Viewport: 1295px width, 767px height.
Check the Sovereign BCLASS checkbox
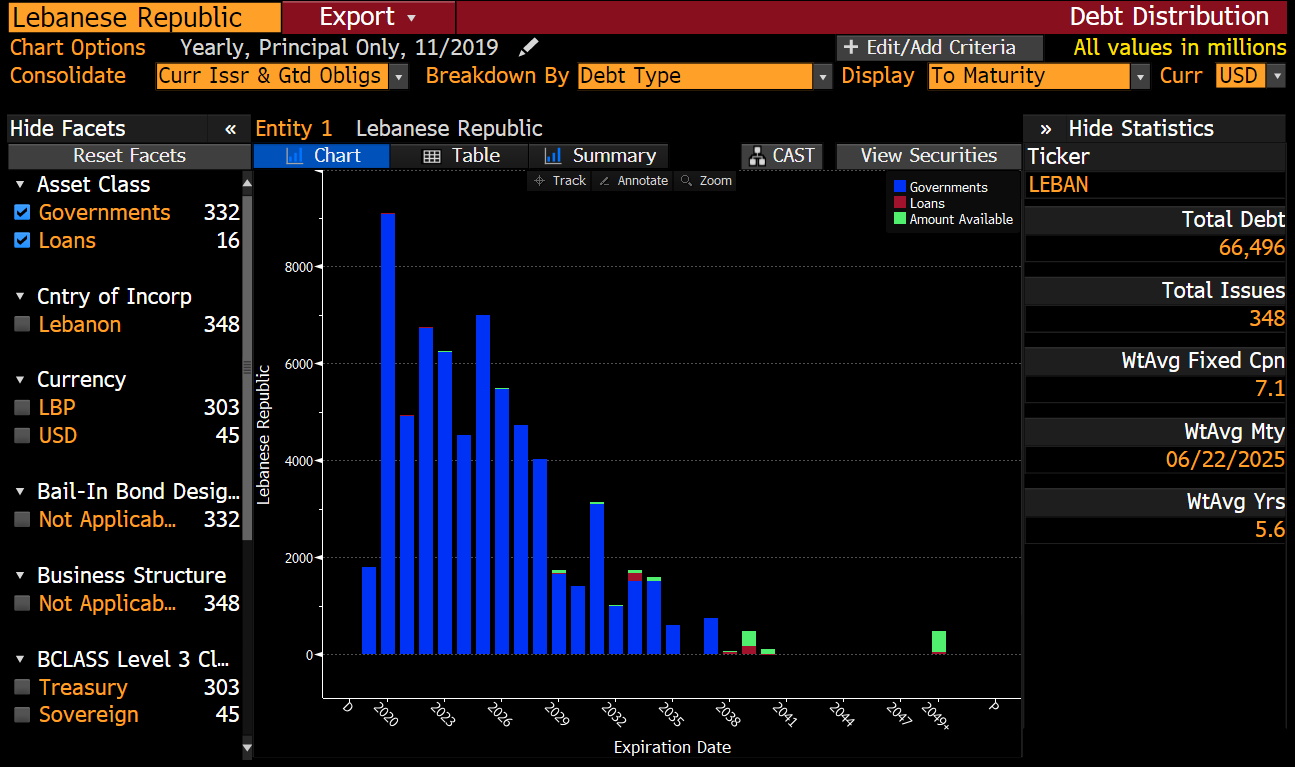coord(22,714)
